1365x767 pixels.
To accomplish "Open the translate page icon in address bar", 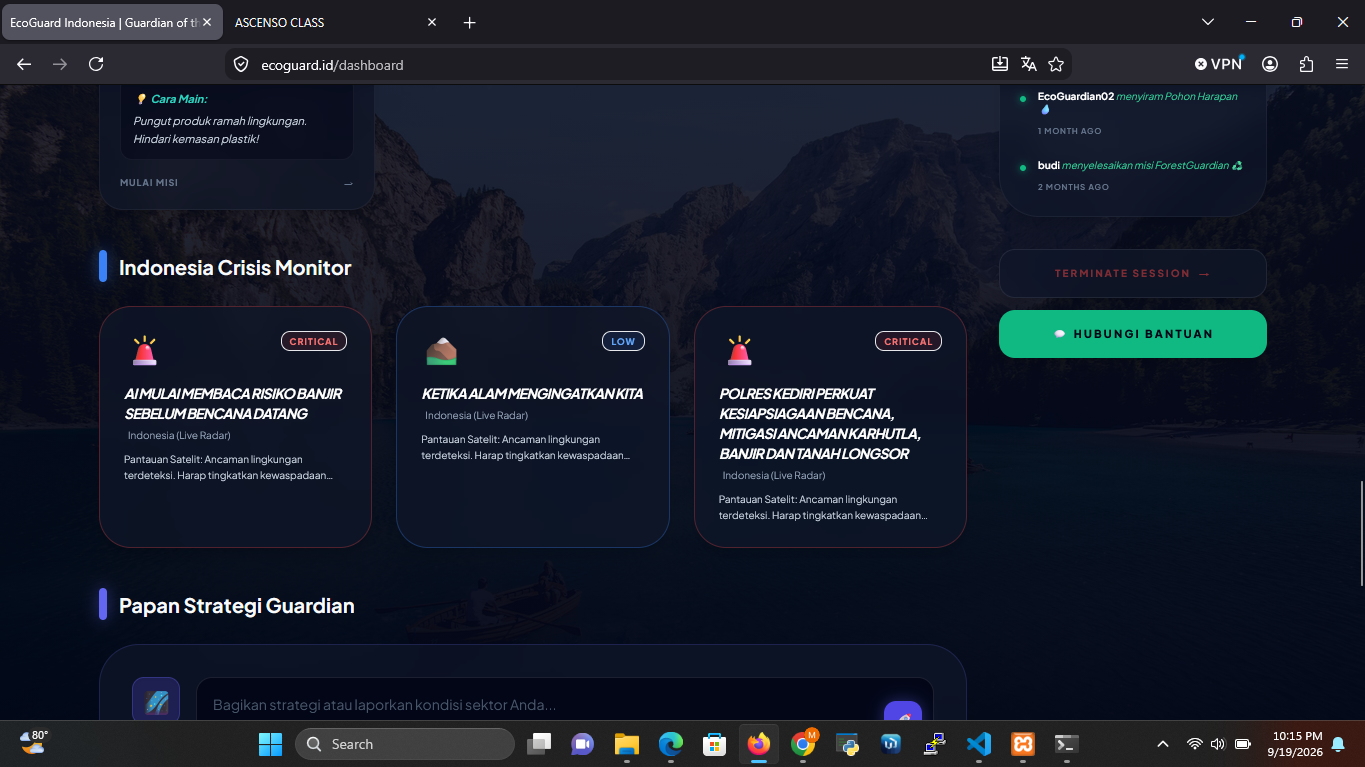I will pyautogui.click(x=1028, y=64).
